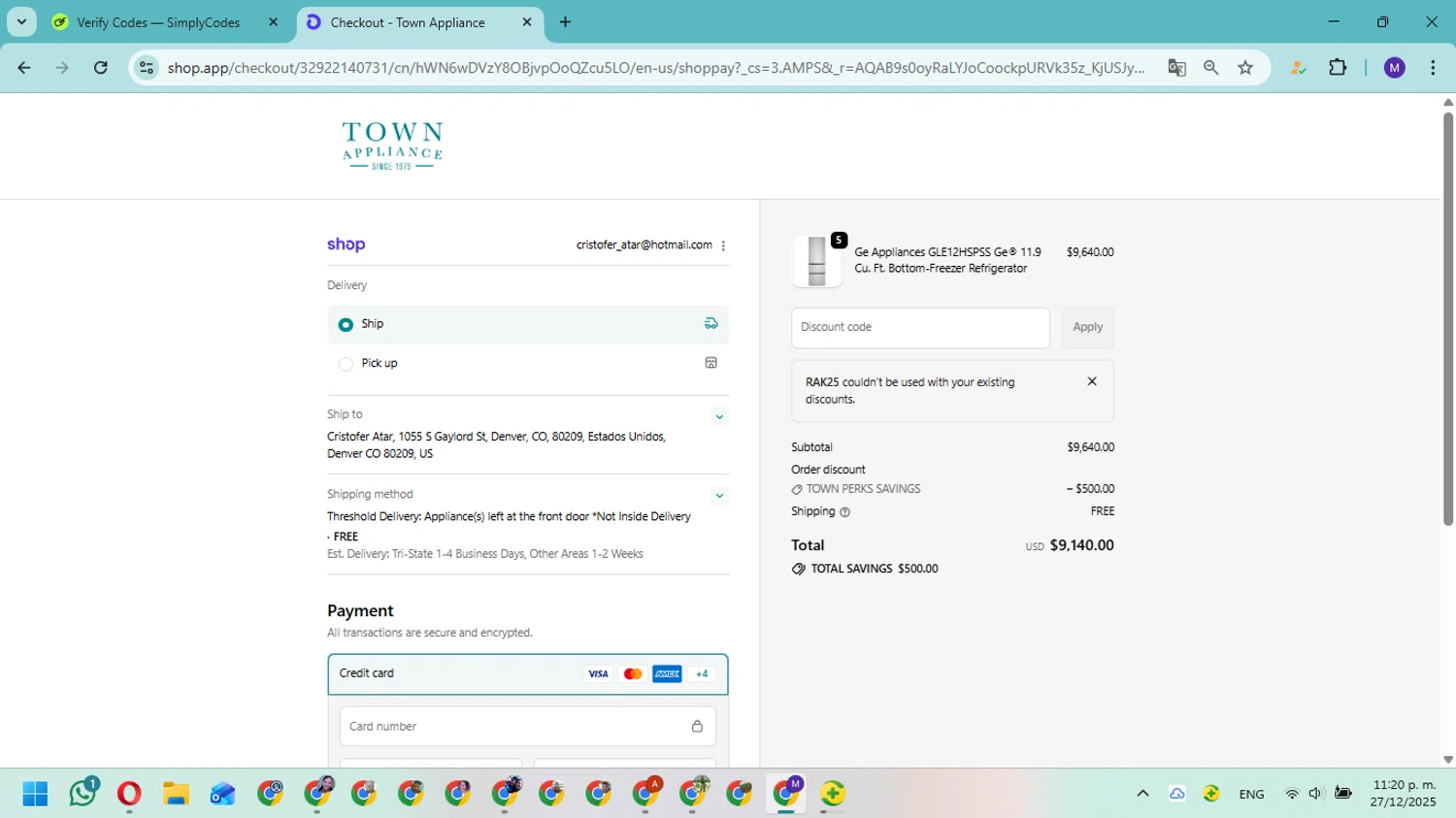Select the Credit card payment option
The image size is (1456, 818).
coord(528,674)
